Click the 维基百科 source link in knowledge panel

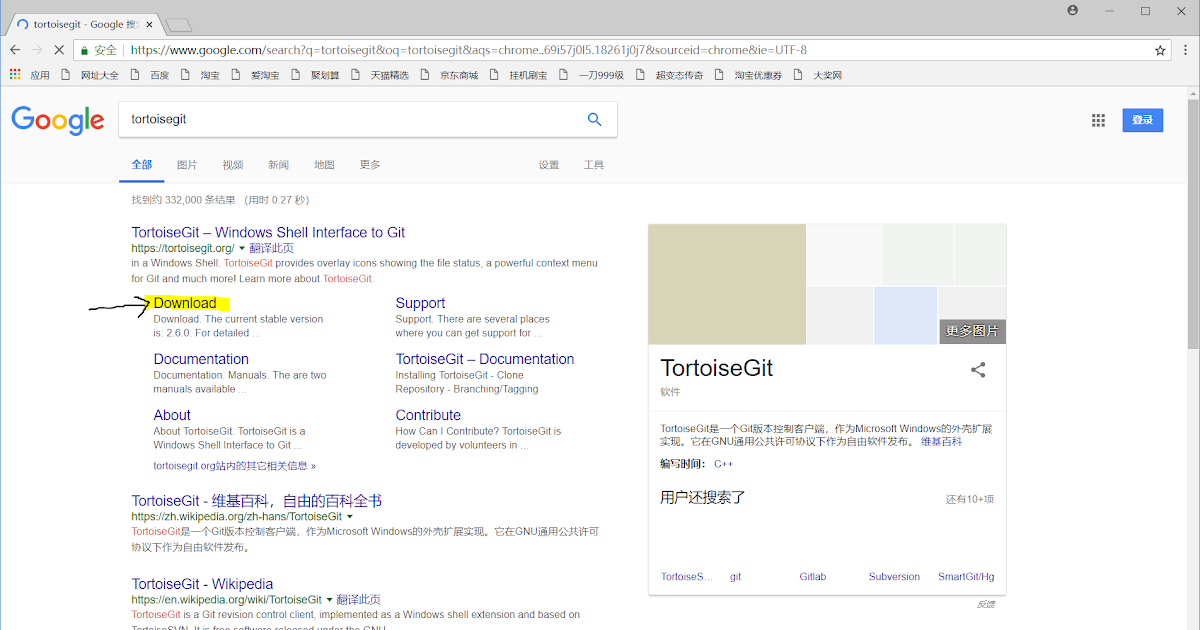click(941, 441)
